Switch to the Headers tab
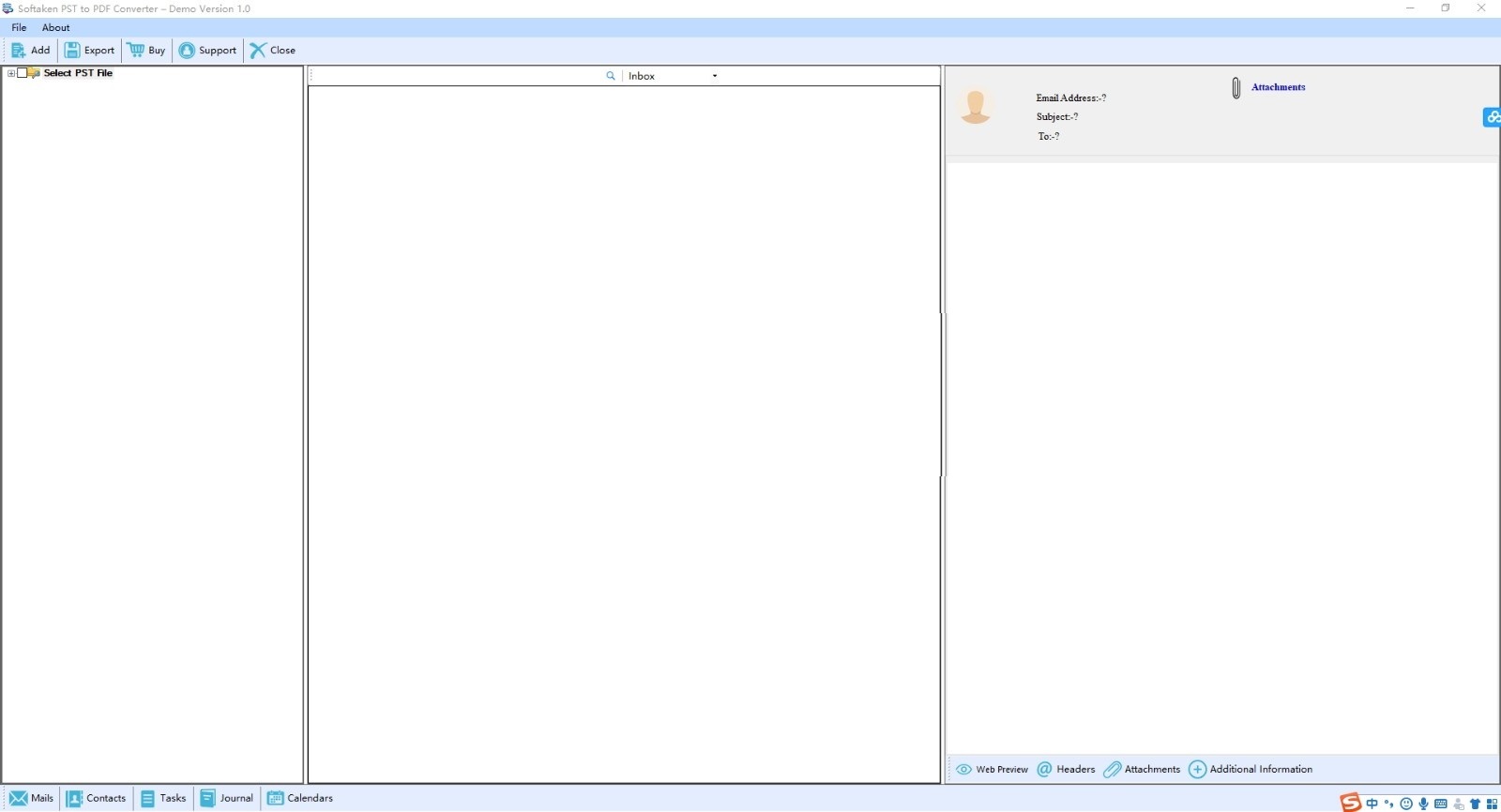The image size is (1501, 812). point(1066,769)
